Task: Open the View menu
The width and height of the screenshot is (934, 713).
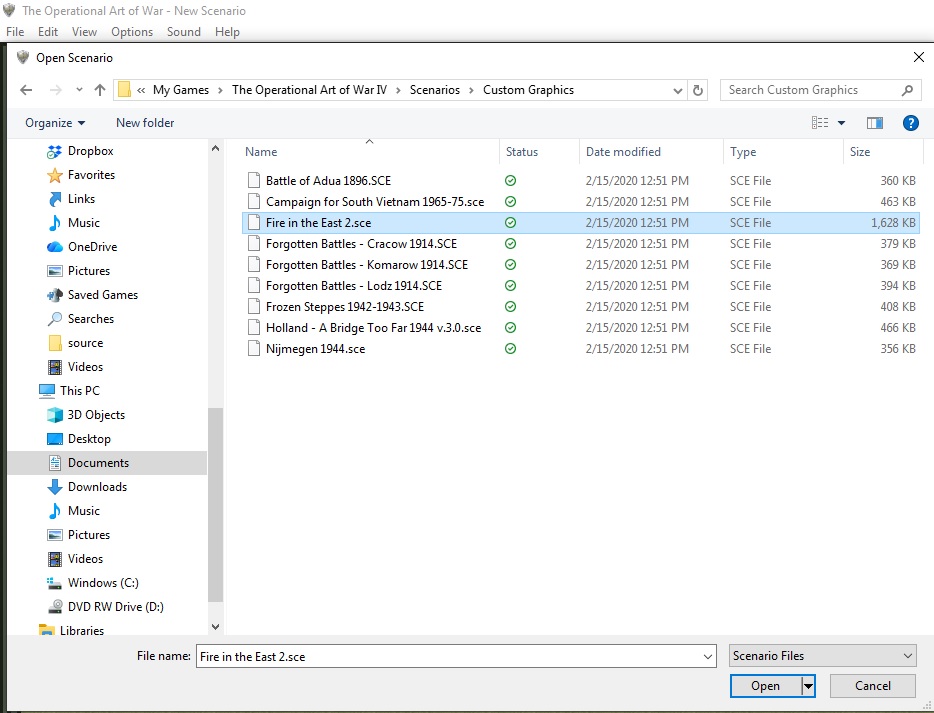Action: [x=84, y=32]
